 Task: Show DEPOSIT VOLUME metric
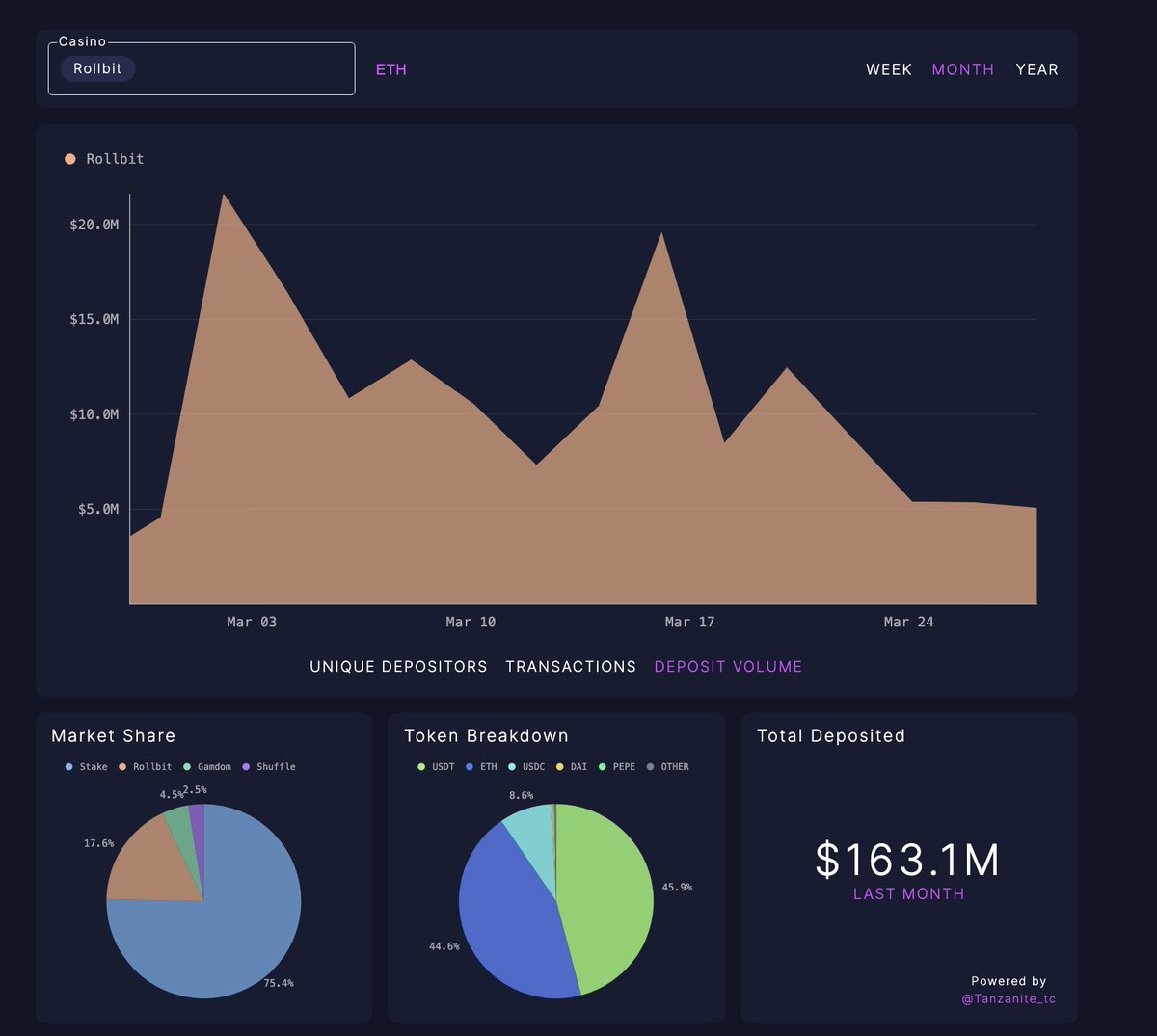728,667
